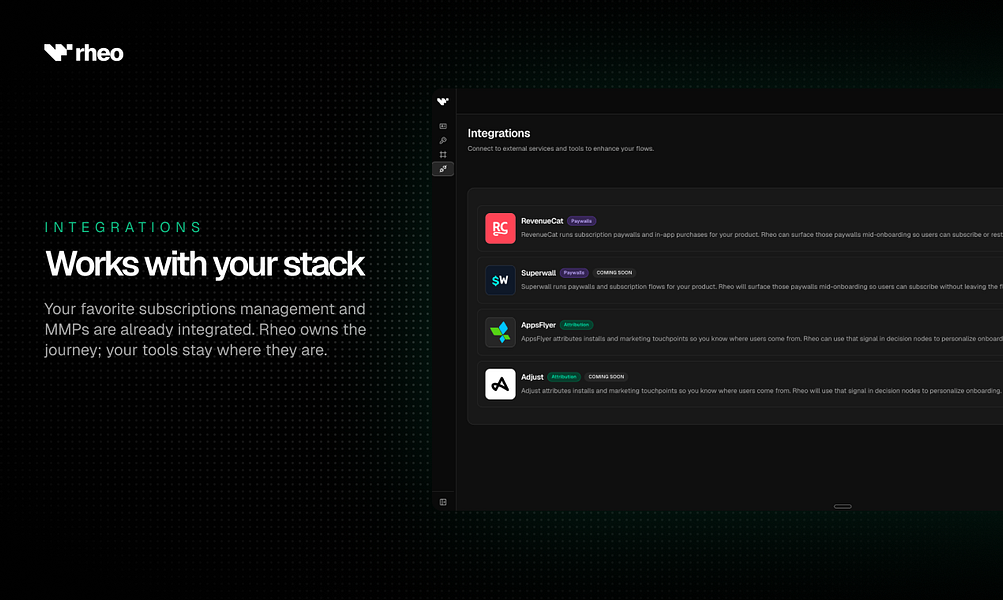Click the Adjust description text

[x=761, y=390]
